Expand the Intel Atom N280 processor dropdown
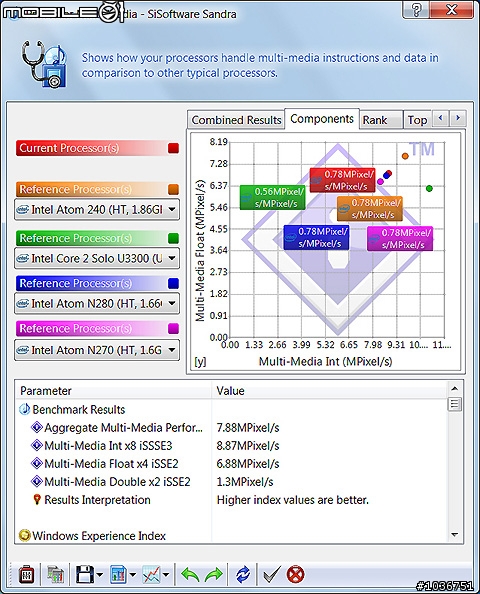The height and width of the screenshot is (594, 480). tap(172, 303)
